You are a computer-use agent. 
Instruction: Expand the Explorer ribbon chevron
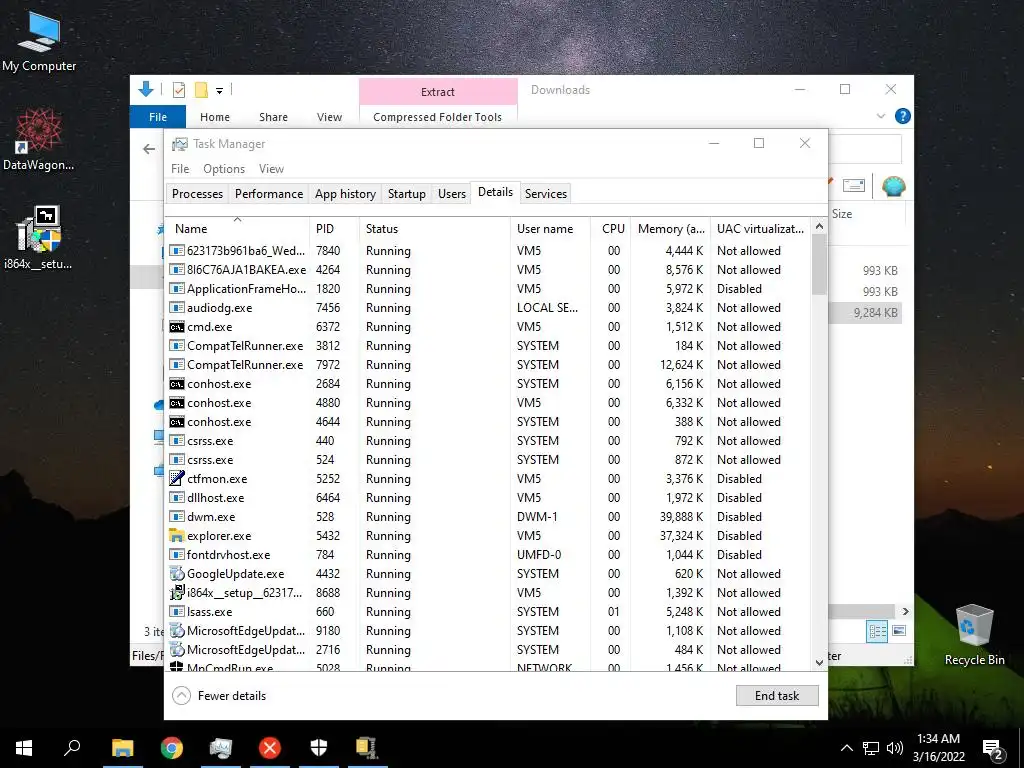pos(881,116)
